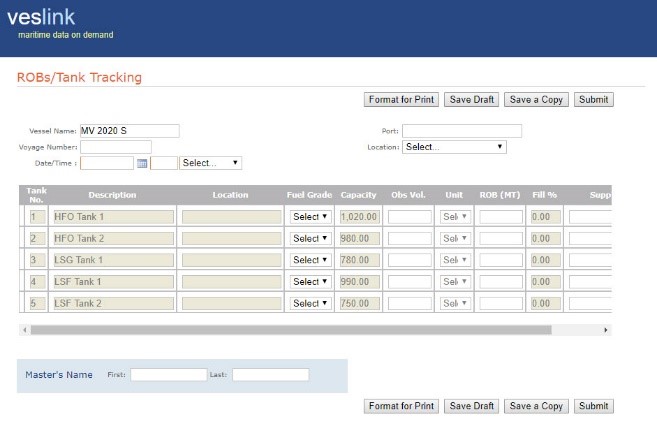Open the Date/Time calendar picker icon
This screenshot has width=657, height=433.
pyautogui.click(x=142, y=163)
